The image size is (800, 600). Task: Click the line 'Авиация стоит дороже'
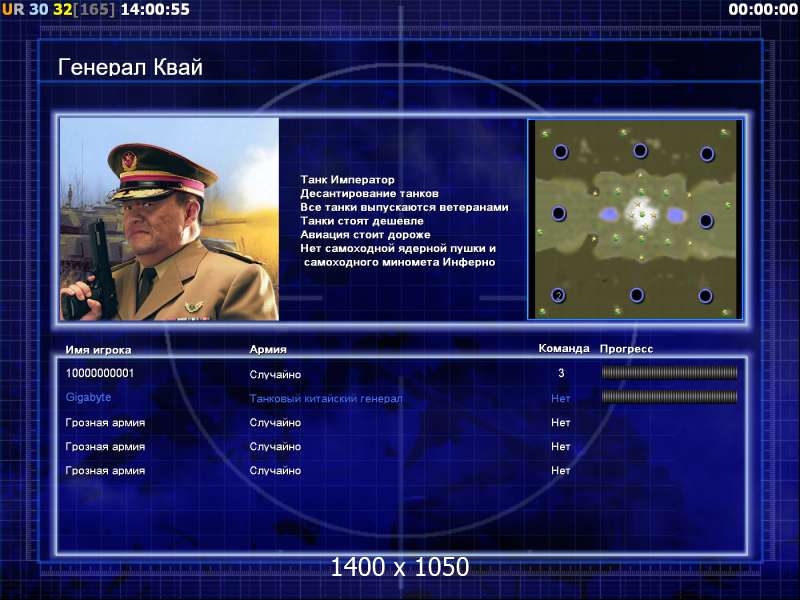365,235
